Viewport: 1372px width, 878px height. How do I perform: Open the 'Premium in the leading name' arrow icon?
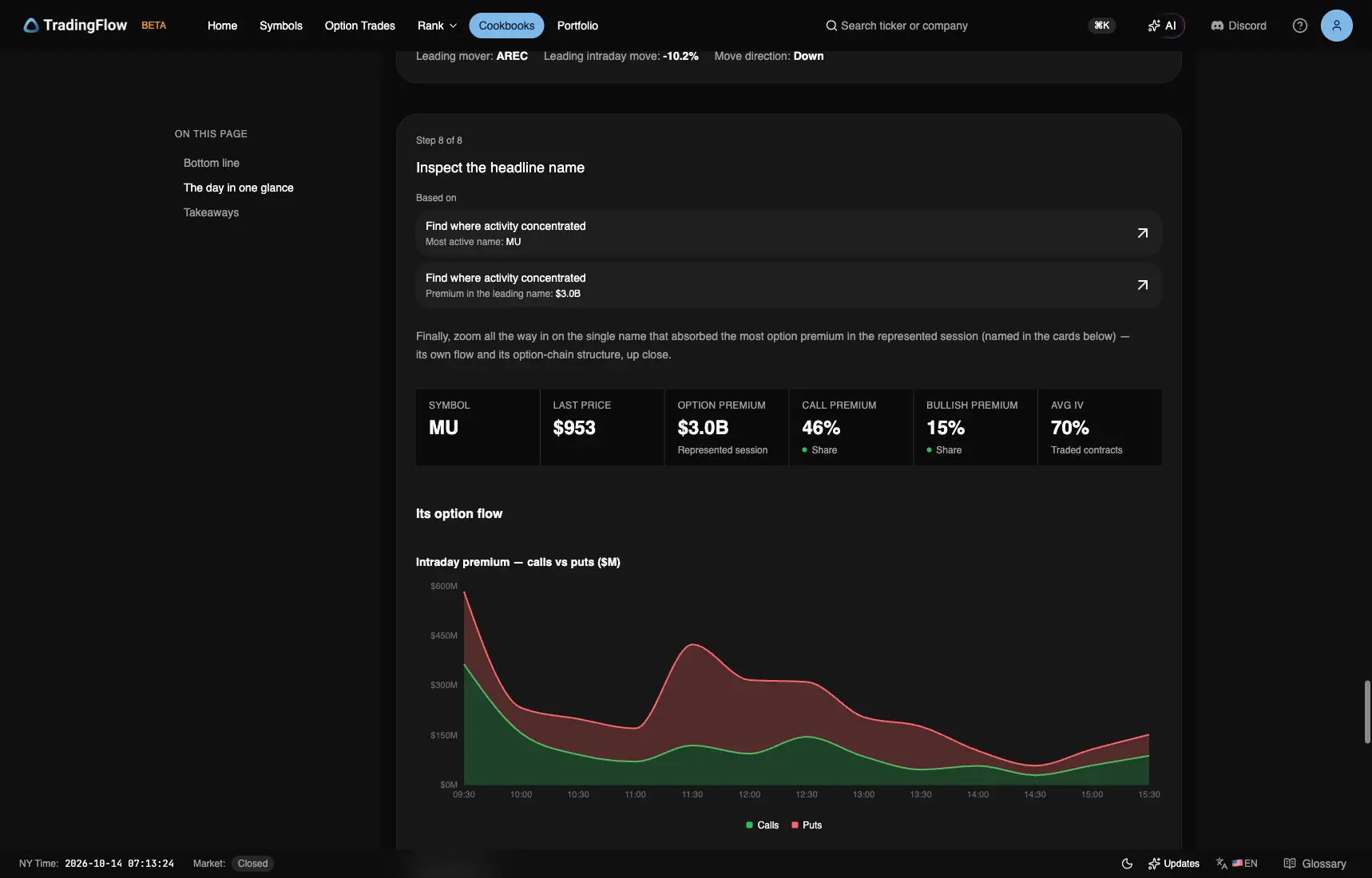1143,285
